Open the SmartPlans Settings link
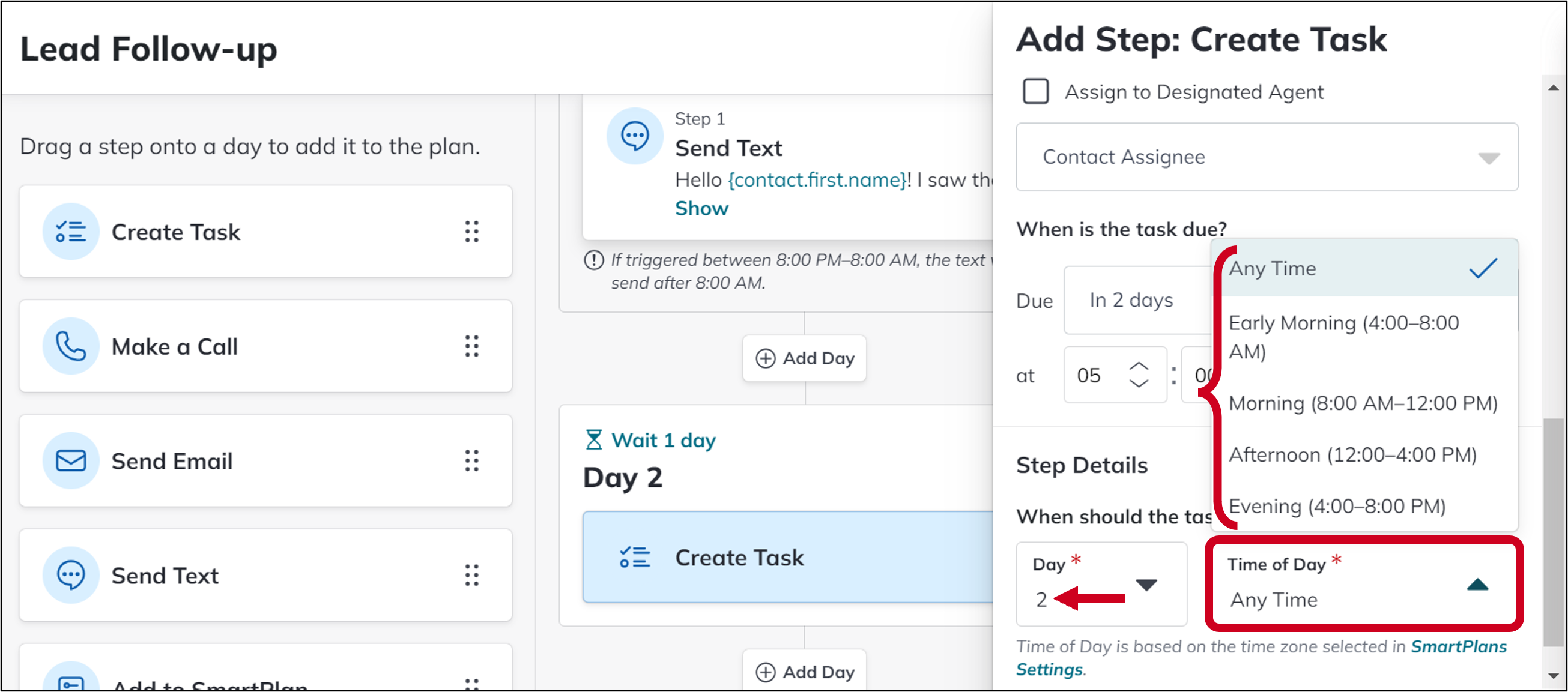The height and width of the screenshot is (692, 1568). [x=1261, y=657]
